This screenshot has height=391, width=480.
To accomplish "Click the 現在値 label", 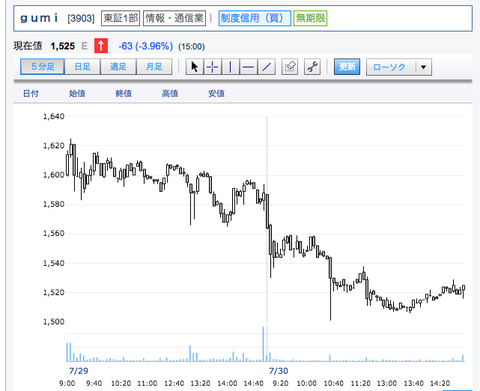I will point(28,46).
